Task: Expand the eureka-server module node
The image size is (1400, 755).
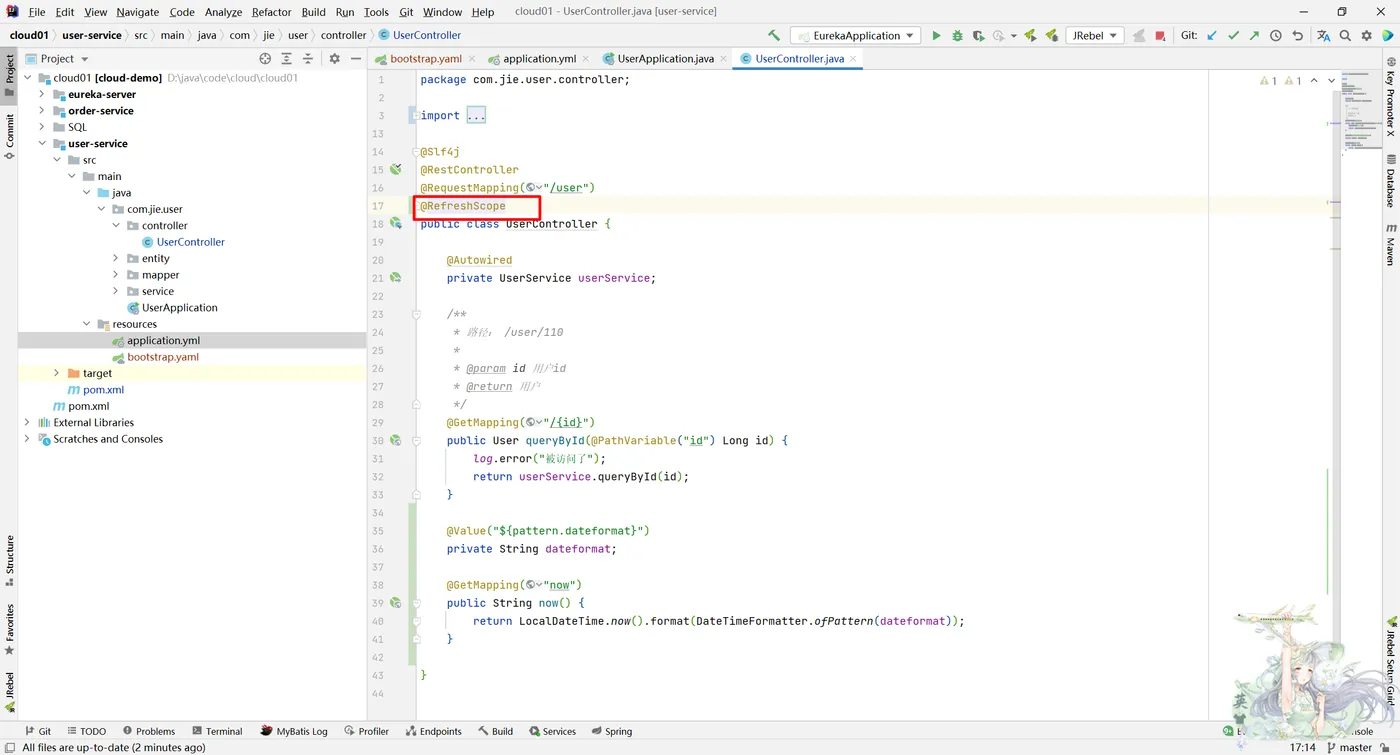Action: click(42, 94)
